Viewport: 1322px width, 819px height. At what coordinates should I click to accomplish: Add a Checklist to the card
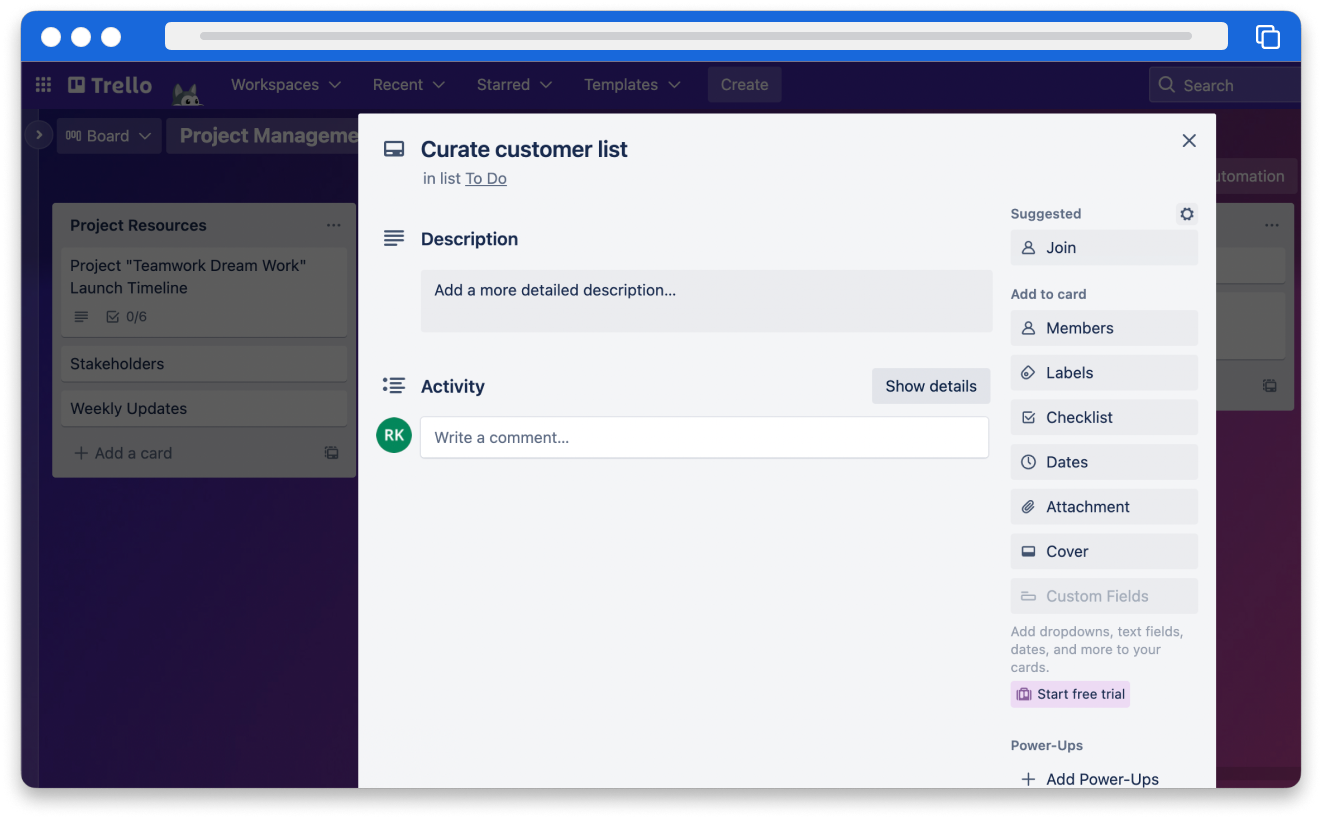(x=1104, y=417)
